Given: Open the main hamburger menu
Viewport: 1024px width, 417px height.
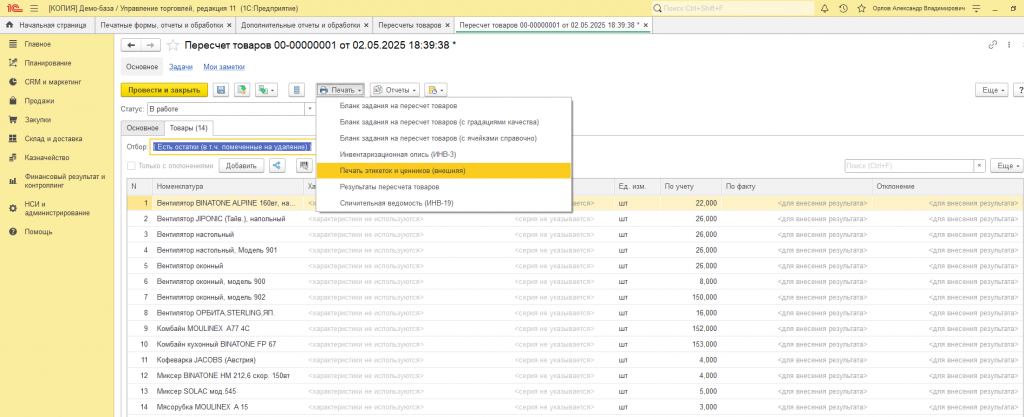Looking at the screenshot, I should click(34, 8).
